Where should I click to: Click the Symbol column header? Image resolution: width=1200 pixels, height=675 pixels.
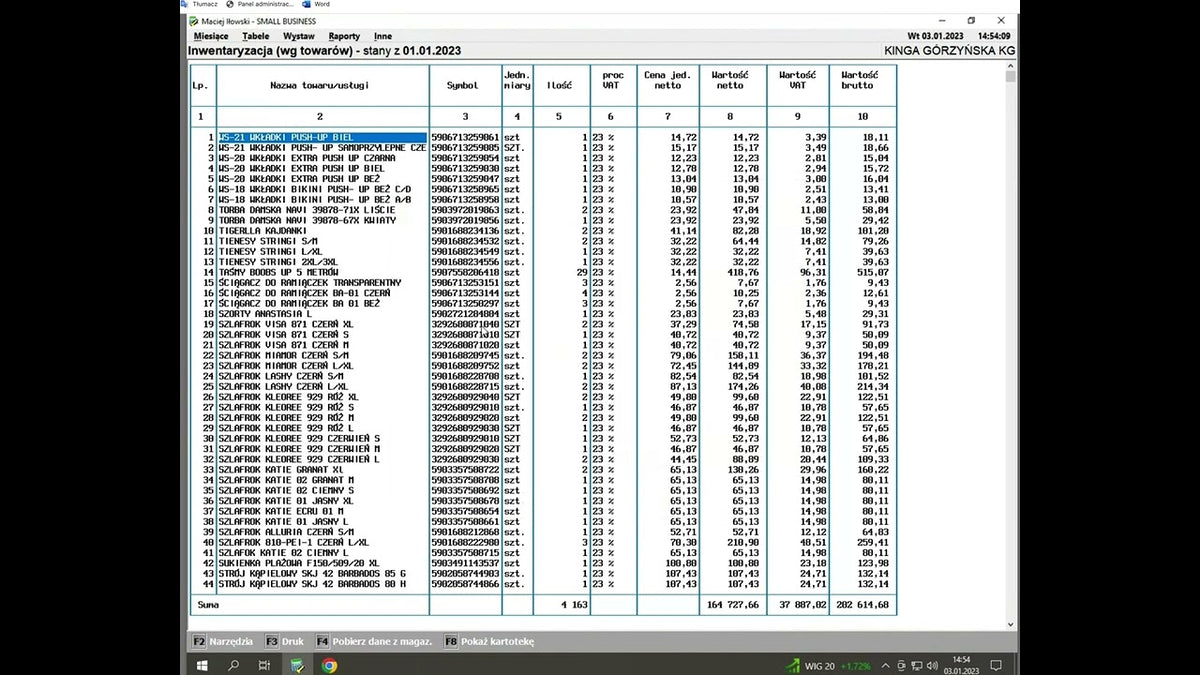(x=463, y=85)
